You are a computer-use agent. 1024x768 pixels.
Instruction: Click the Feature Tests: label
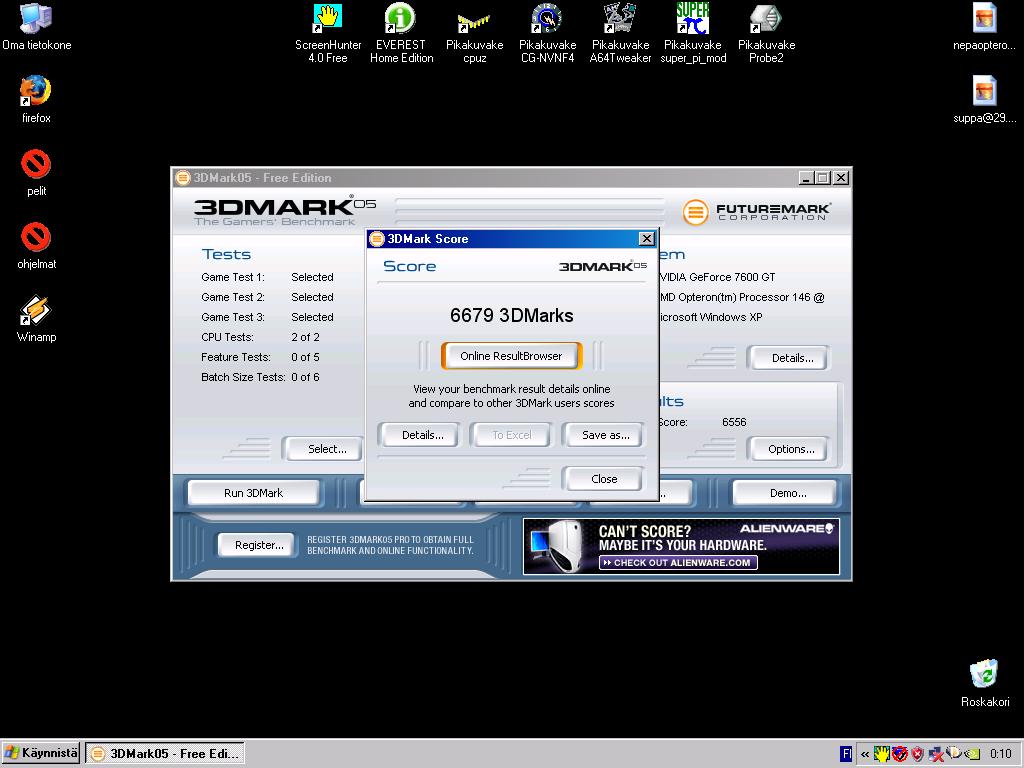236,357
